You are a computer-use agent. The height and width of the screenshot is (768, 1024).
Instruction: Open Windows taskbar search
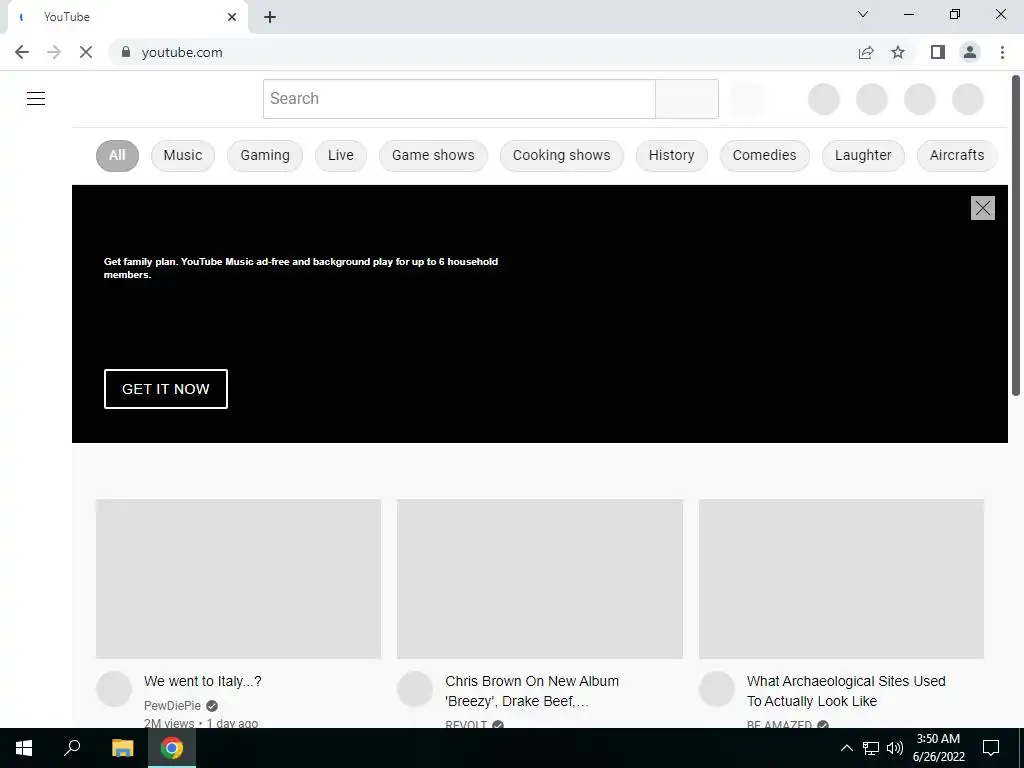[72, 748]
